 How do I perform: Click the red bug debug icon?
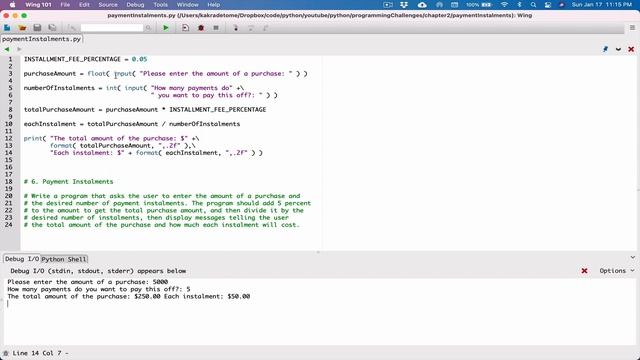tap(201, 28)
